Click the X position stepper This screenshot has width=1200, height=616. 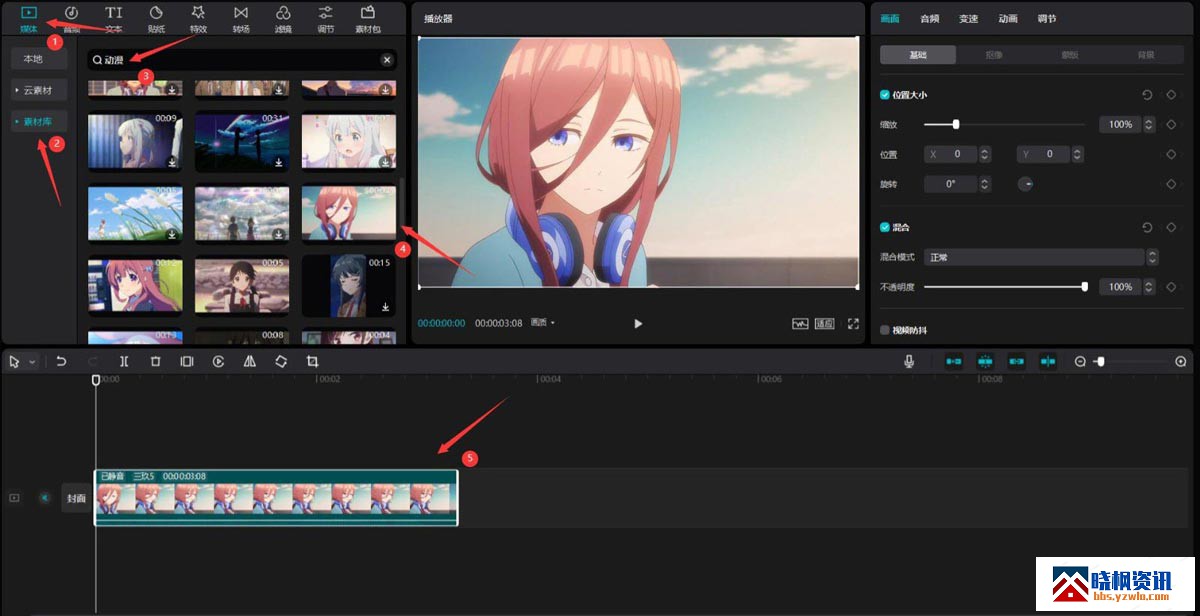pos(985,154)
